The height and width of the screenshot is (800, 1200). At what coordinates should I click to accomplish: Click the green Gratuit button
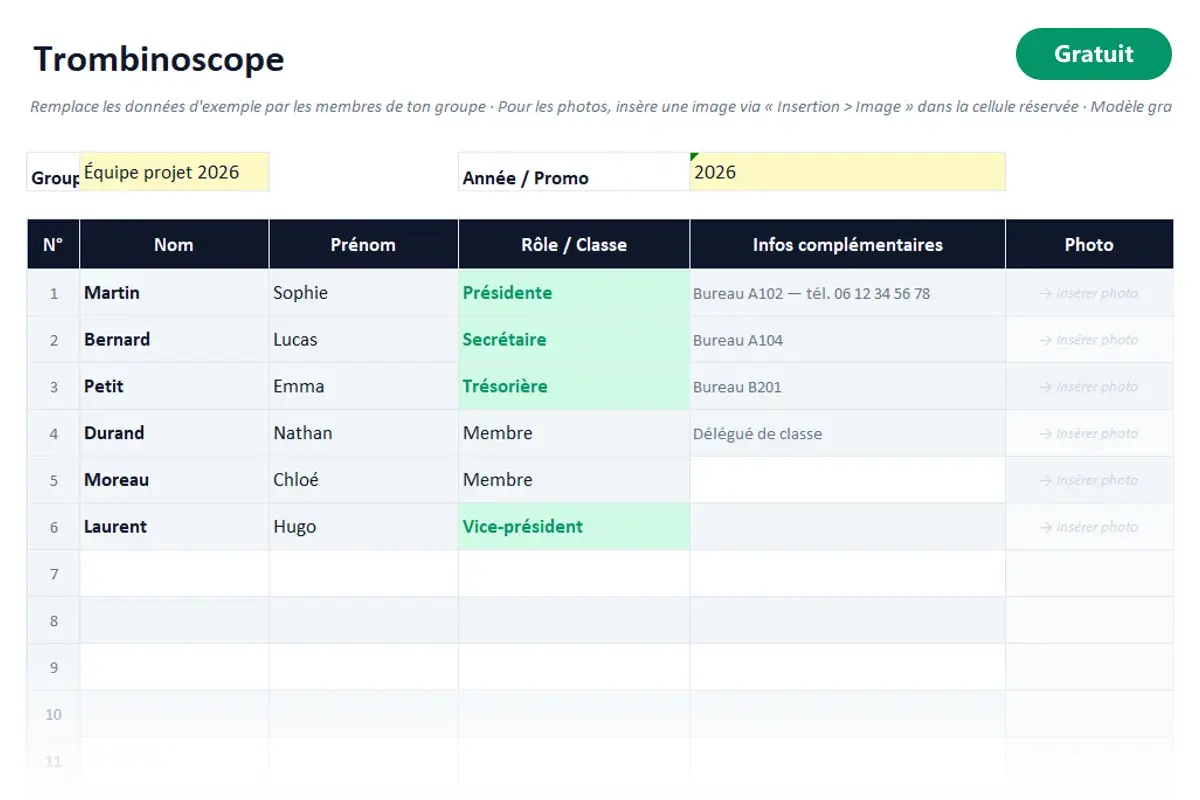1093,54
